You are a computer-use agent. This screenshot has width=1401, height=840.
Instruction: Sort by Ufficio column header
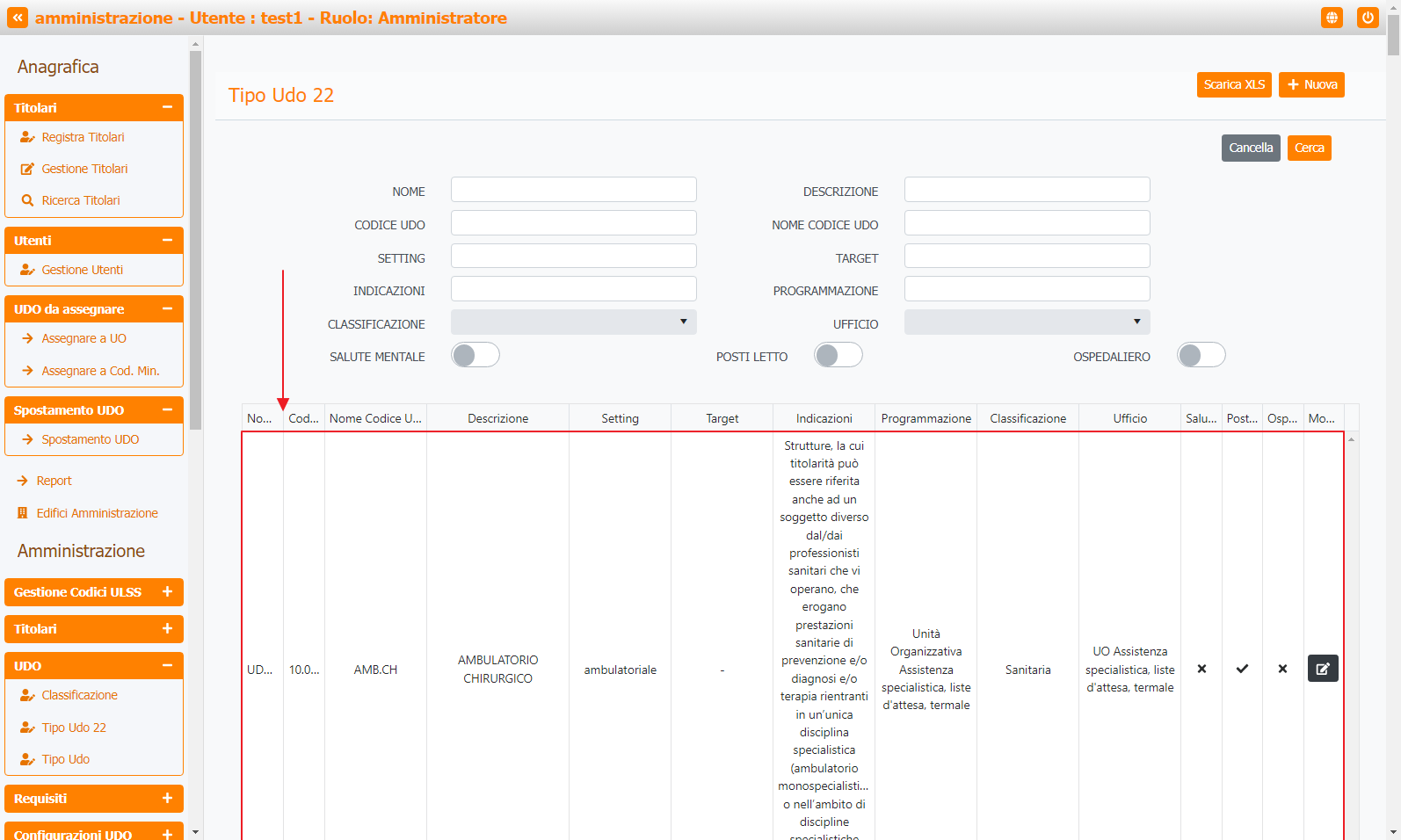(x=1129, y=418)
